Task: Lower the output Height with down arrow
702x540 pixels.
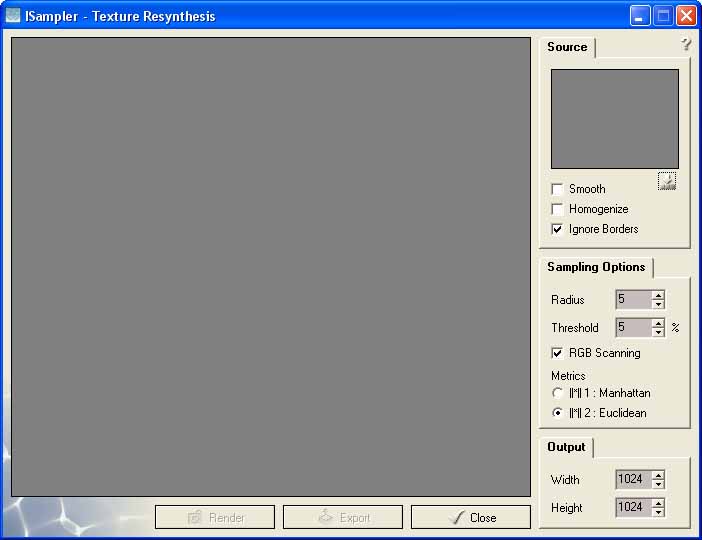Action: click(658, 512)
